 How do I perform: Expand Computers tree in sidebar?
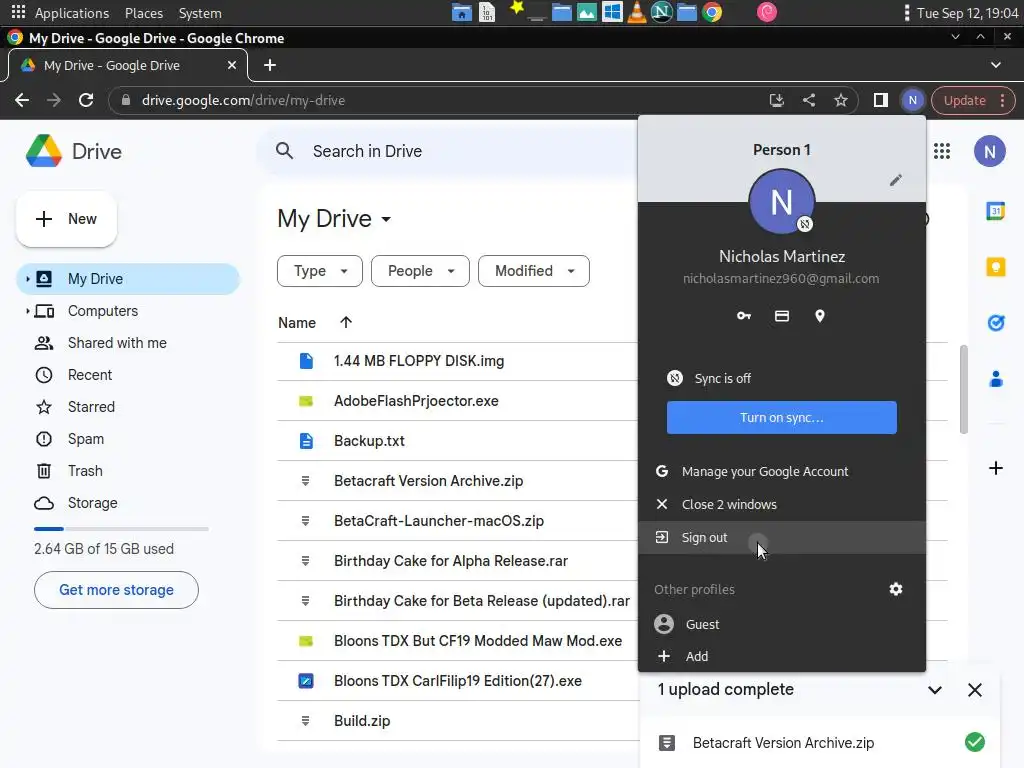point(27,311)
